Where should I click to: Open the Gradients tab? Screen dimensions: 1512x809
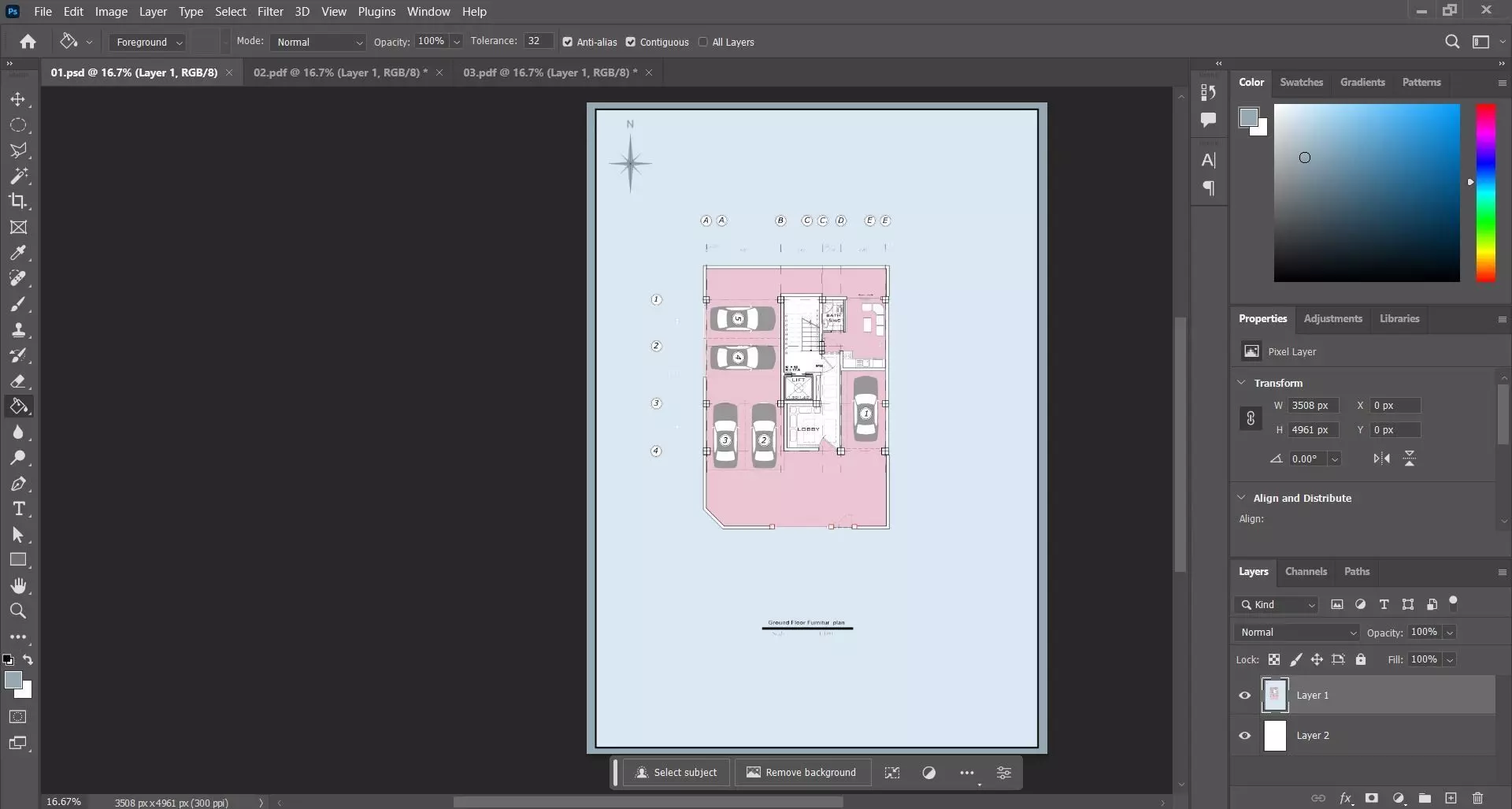(x=1362, y=82)
